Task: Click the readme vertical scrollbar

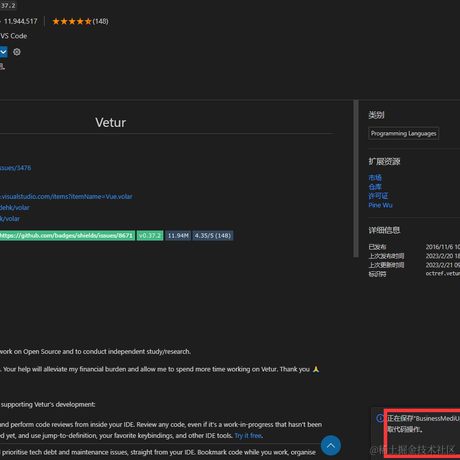Action: pyautogui.click(x=356, y=178)
